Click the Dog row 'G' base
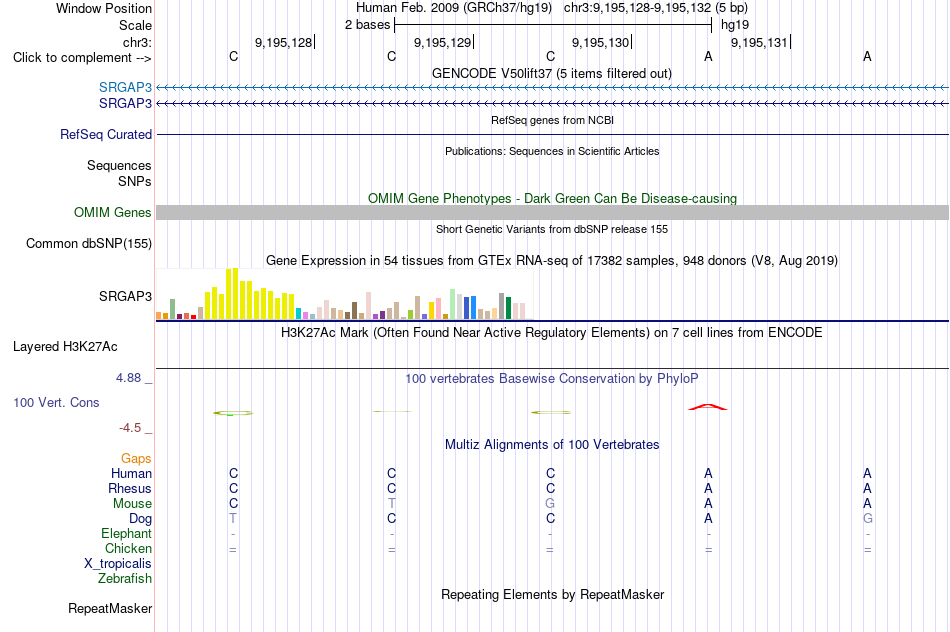 [x=868, y=519]
